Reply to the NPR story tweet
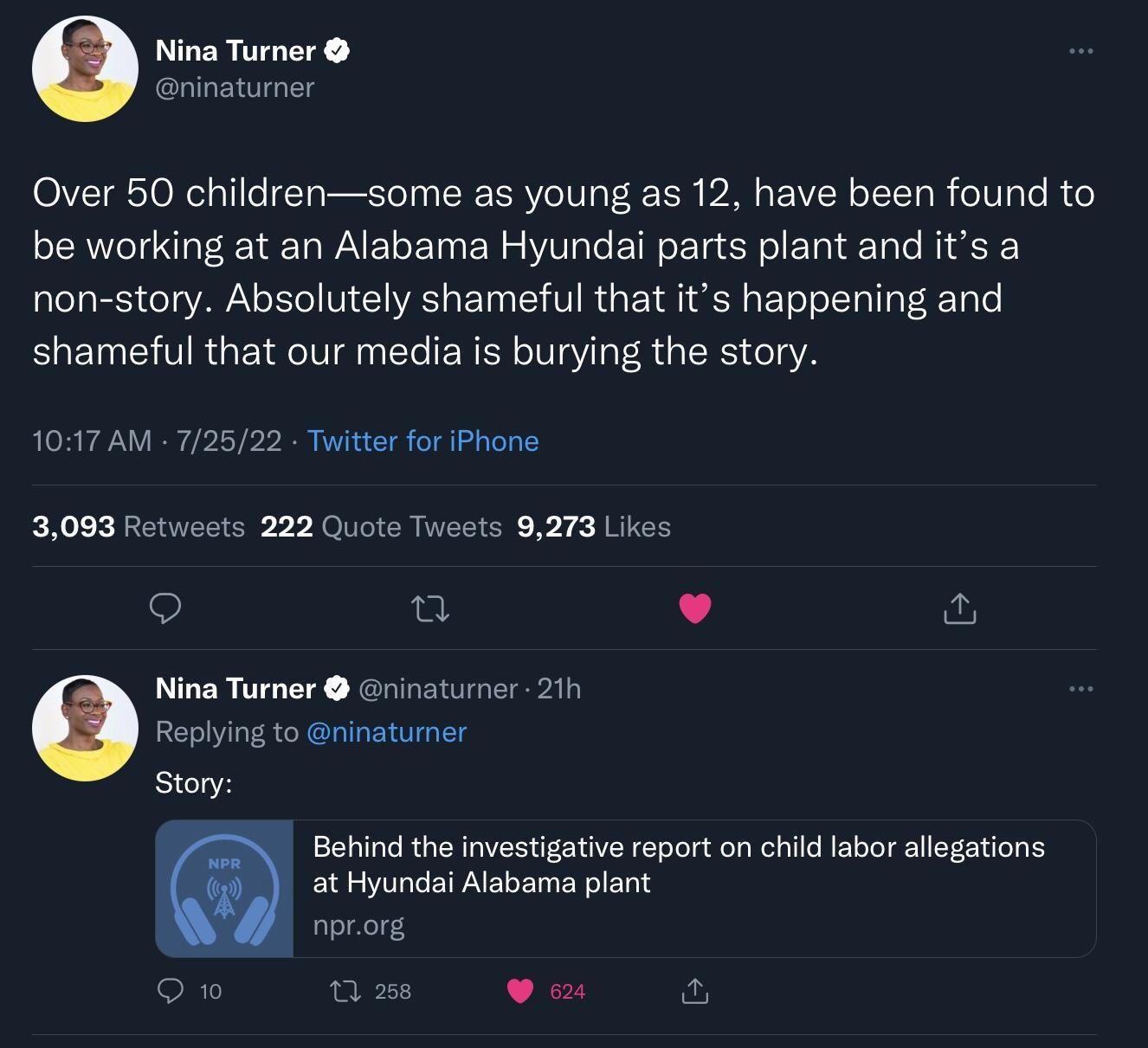Screen dimensions: 1148x1048 point(170,992)
